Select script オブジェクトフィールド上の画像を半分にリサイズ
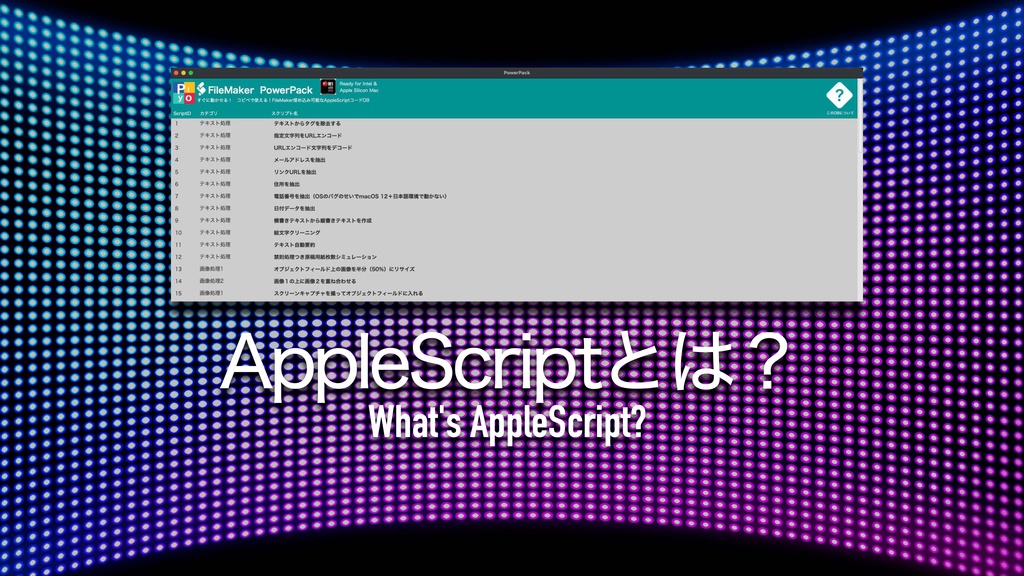The image size is (1024, 576). [344, 269]
